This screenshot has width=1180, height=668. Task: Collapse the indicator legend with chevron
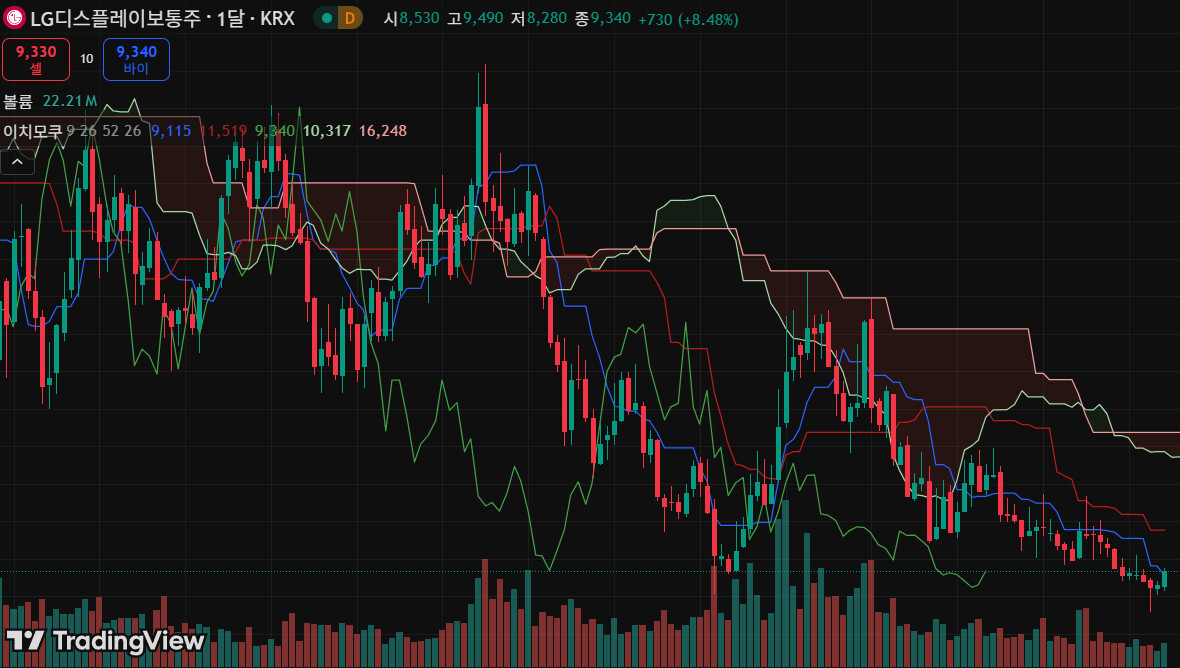click(x=17, y=162)
